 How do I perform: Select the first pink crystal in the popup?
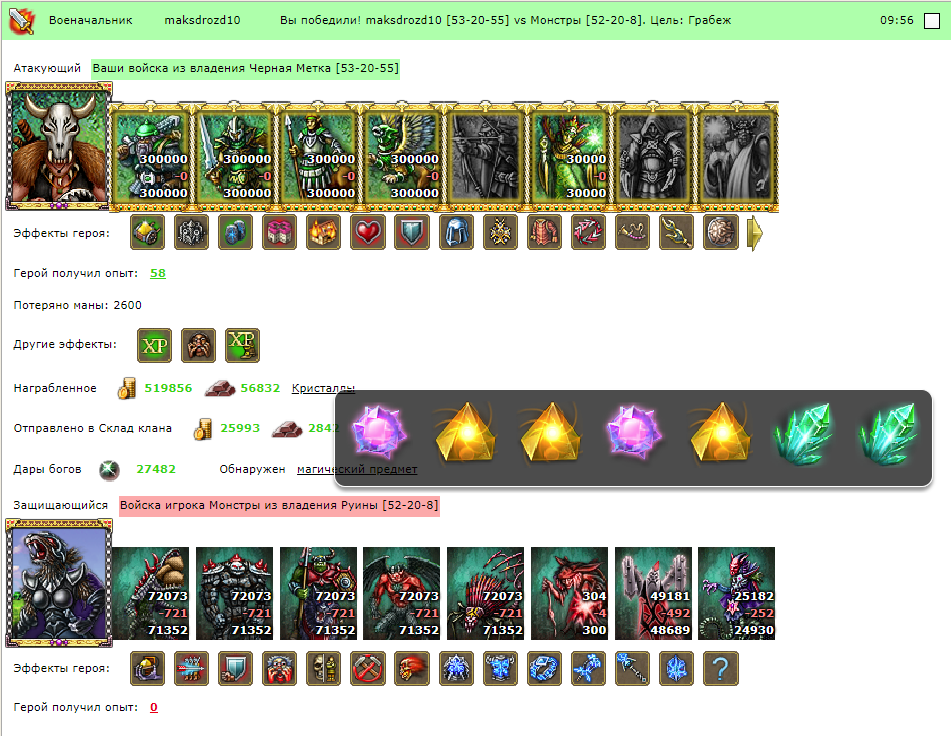[379, 432]
